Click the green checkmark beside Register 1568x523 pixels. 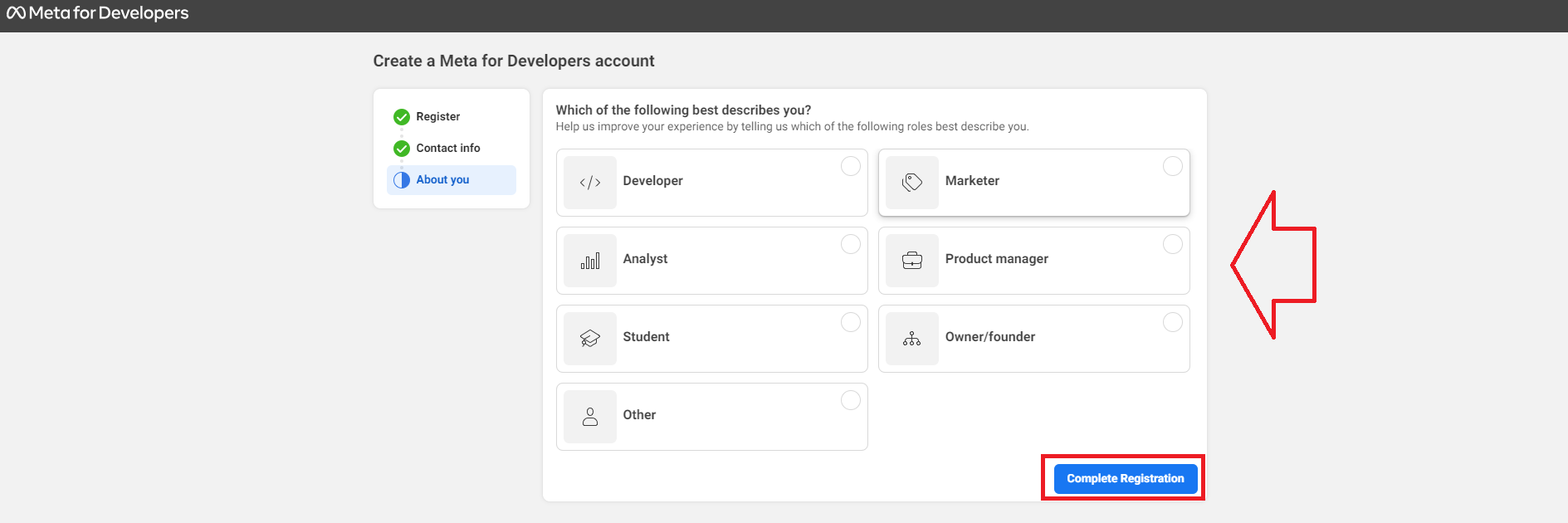(402, 117)
